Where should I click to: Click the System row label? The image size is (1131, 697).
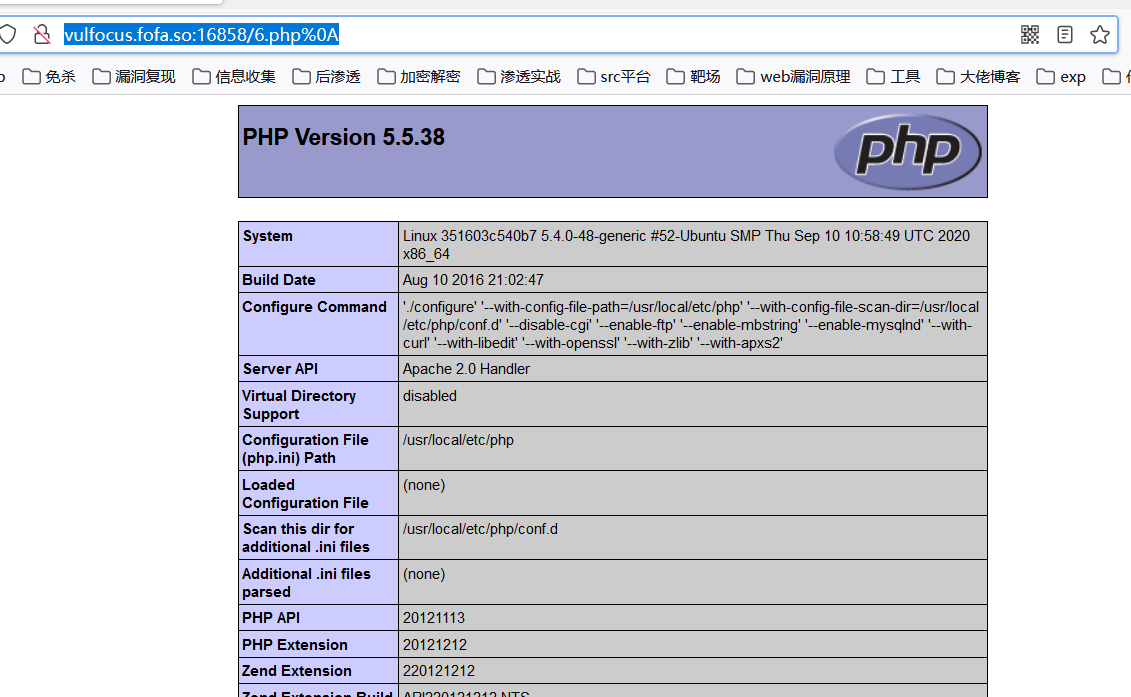(x=268, y=236)
